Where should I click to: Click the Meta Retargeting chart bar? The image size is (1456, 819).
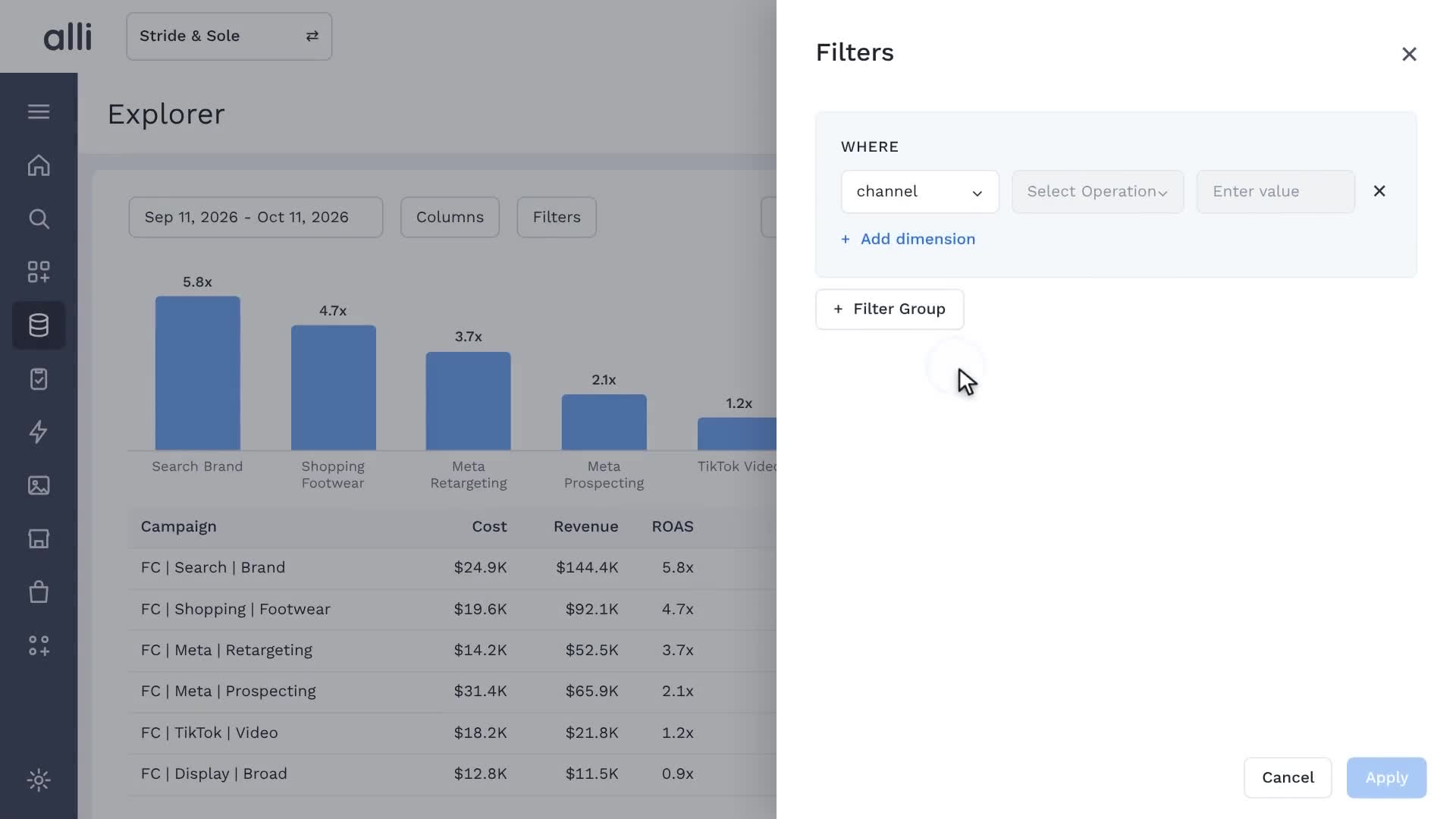click(x=468, y=401)
